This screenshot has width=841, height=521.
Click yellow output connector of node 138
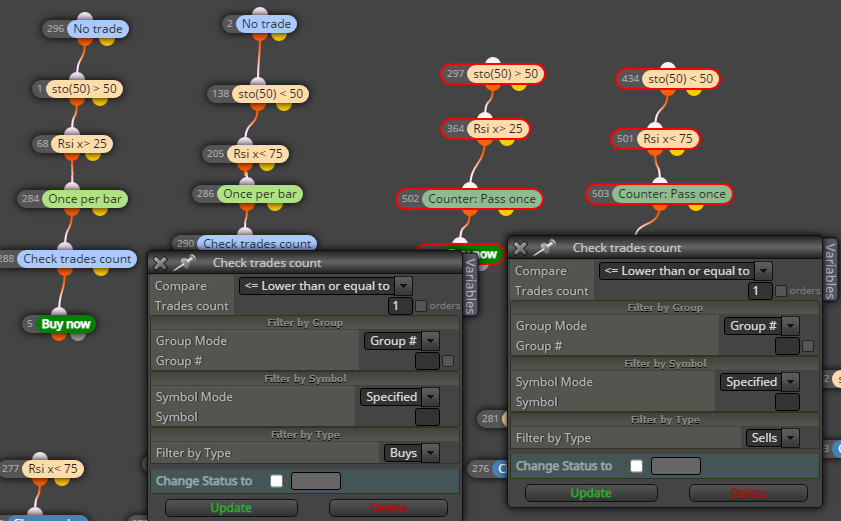pyautogui.click(x=284, y=106)
